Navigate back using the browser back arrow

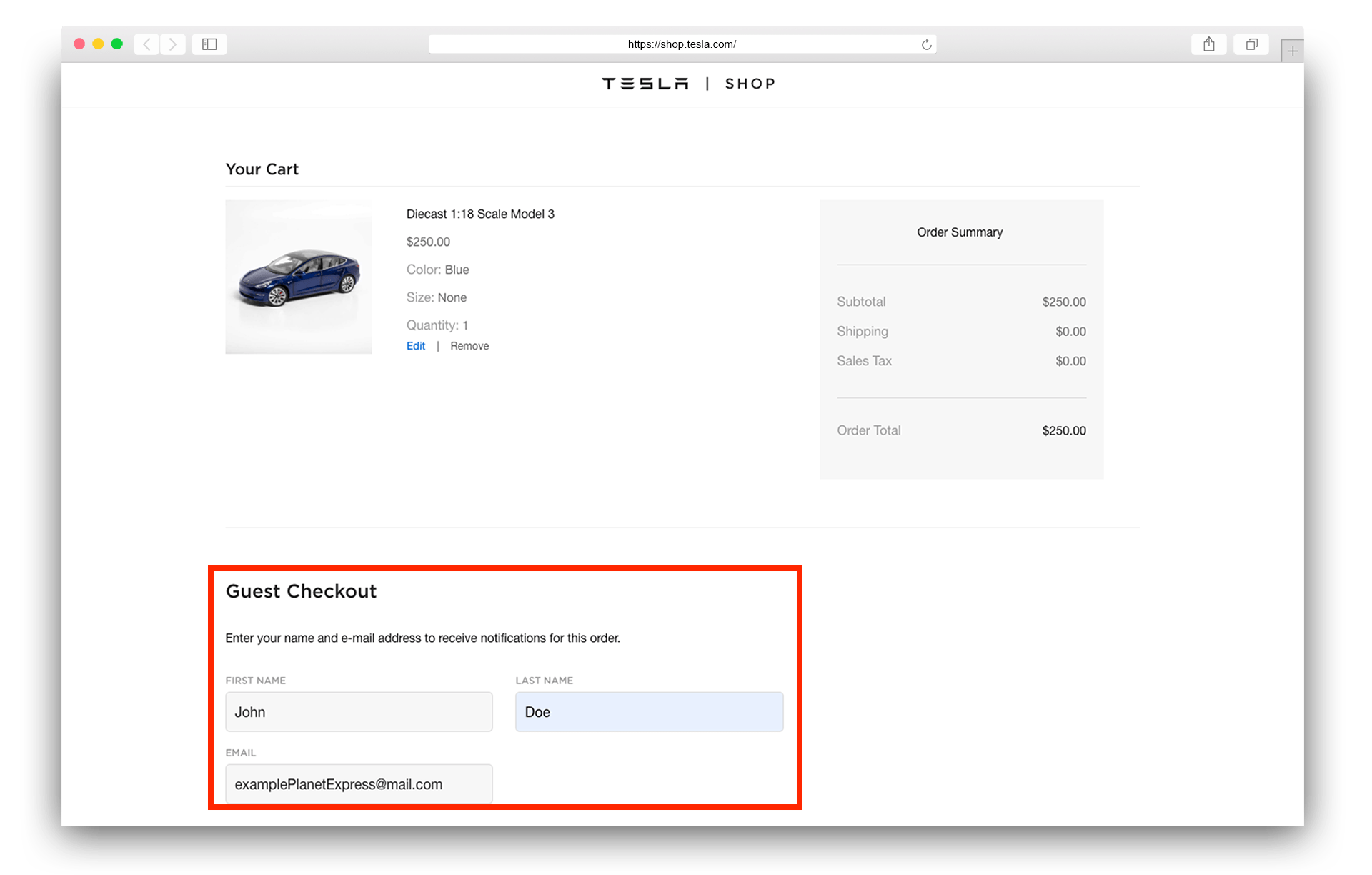click(146, 44)
